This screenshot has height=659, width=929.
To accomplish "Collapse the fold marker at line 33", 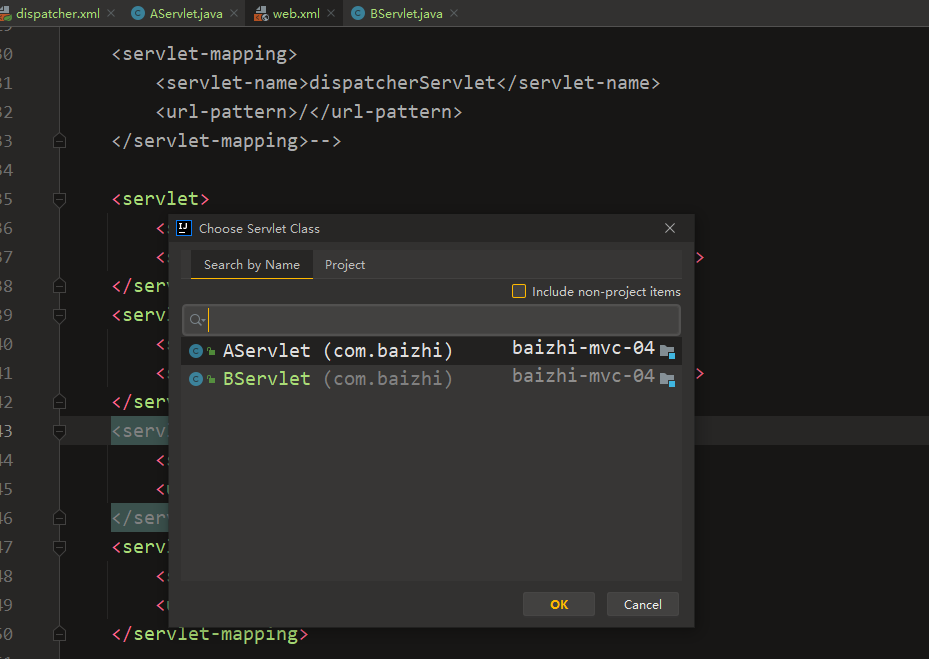I will (x=59, y=141).
